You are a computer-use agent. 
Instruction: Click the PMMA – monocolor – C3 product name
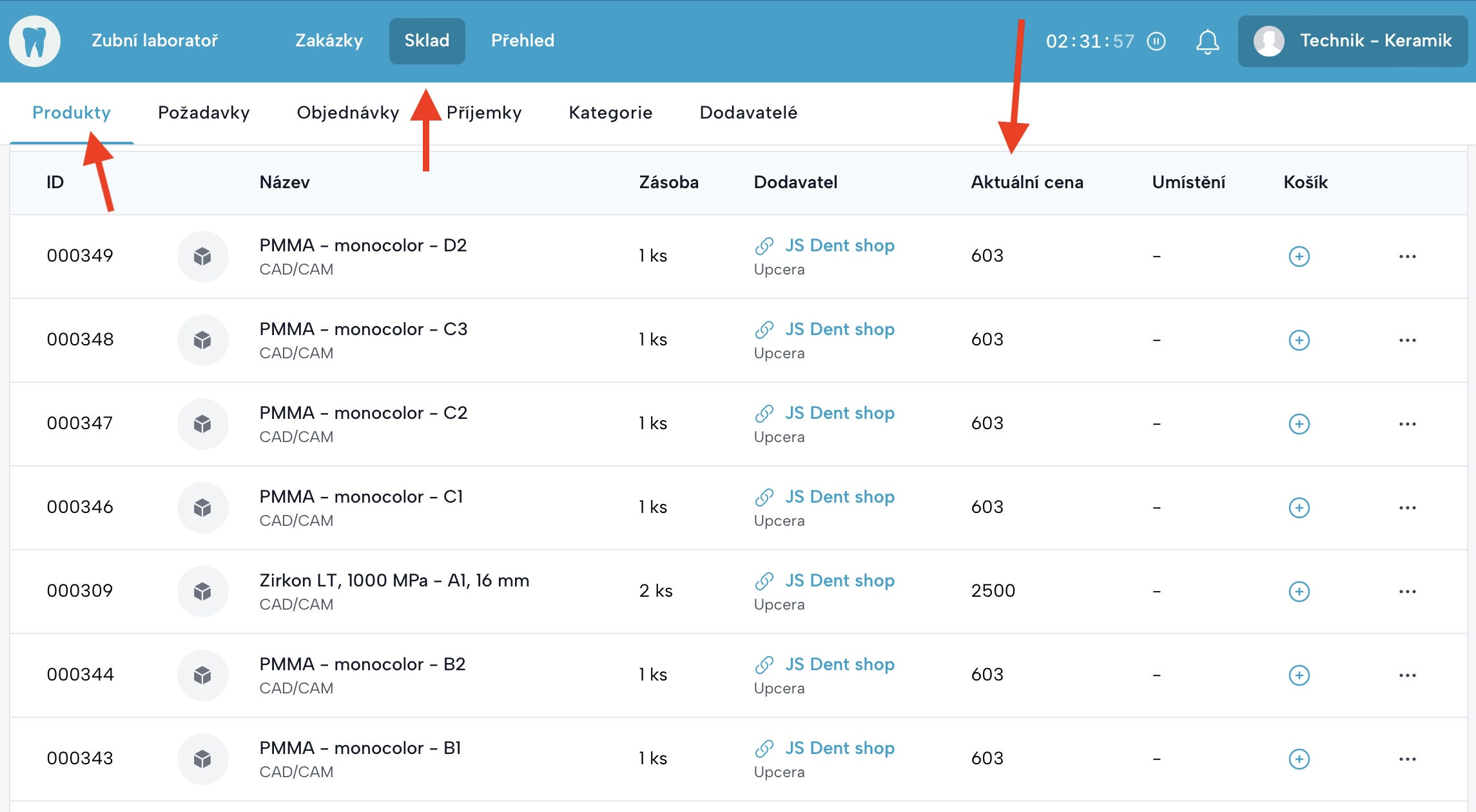[363, 329]
